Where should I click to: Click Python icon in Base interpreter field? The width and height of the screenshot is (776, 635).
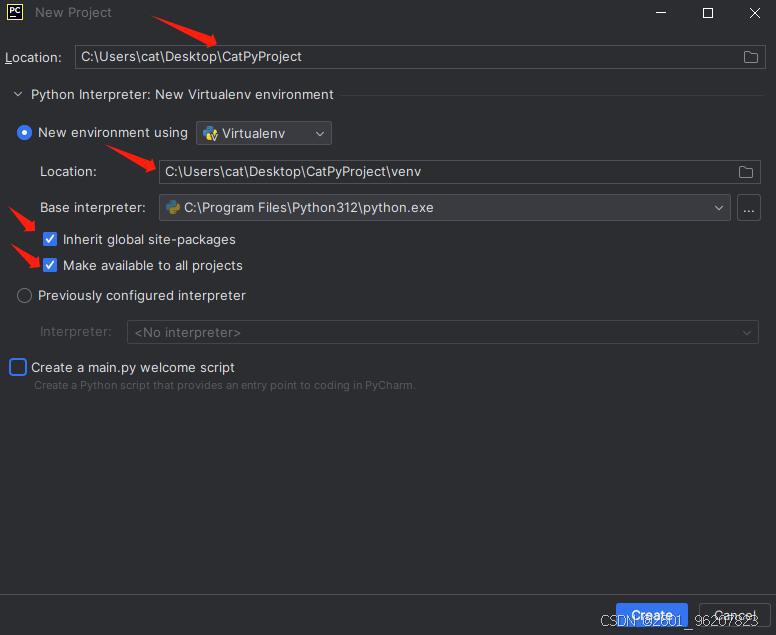click(x=173, y=207)
